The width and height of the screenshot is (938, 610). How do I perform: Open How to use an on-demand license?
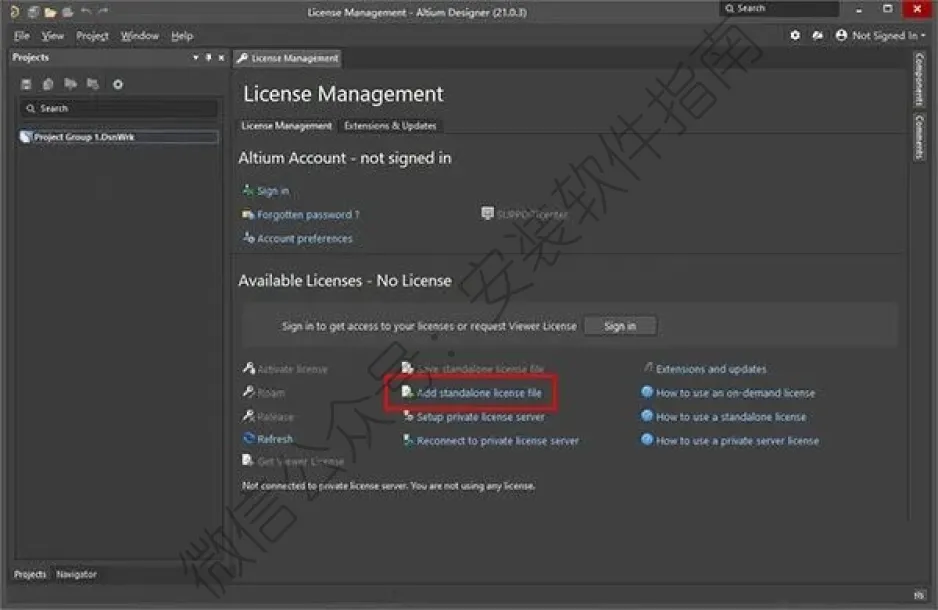coord(735,393)
